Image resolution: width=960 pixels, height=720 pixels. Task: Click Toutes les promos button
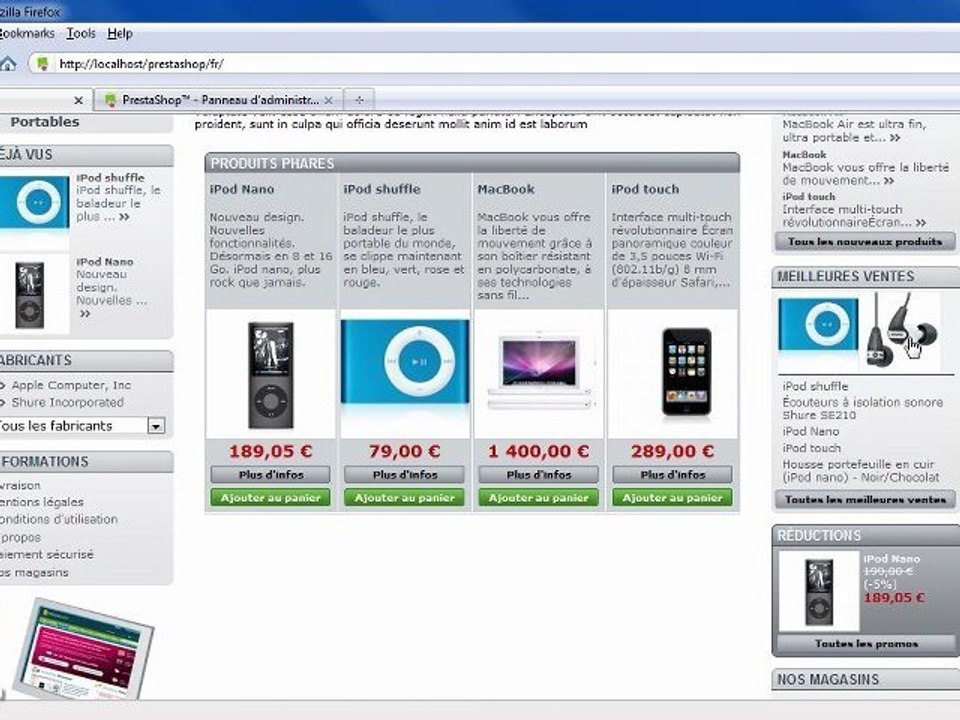866,644
